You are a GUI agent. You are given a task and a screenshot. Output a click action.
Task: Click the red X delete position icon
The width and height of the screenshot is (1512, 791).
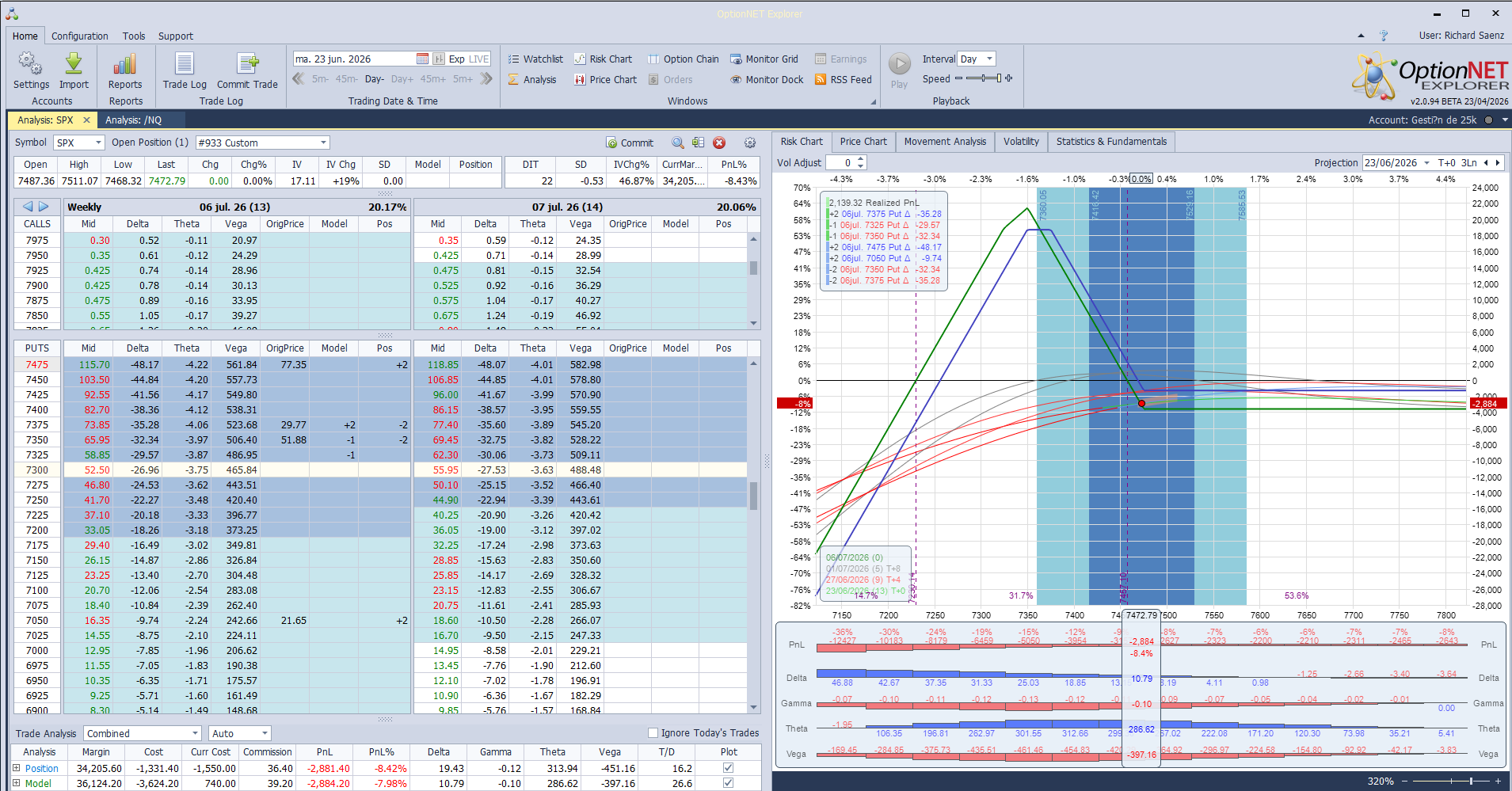[x=719, y=143]
